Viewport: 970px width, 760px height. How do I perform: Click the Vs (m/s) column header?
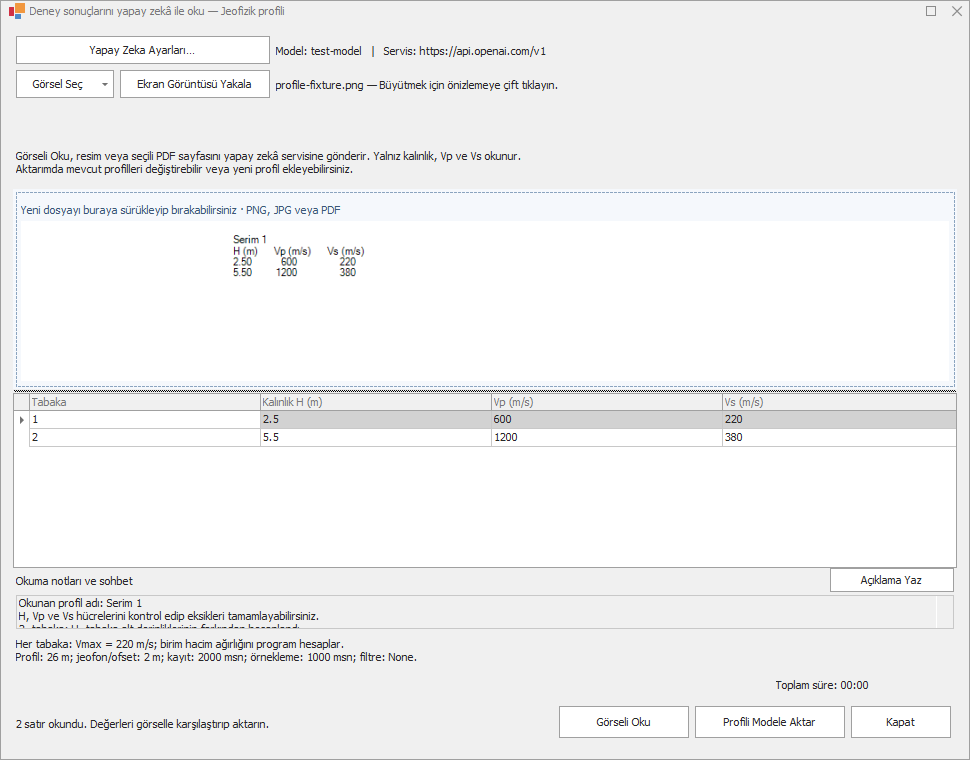point(839,402)
